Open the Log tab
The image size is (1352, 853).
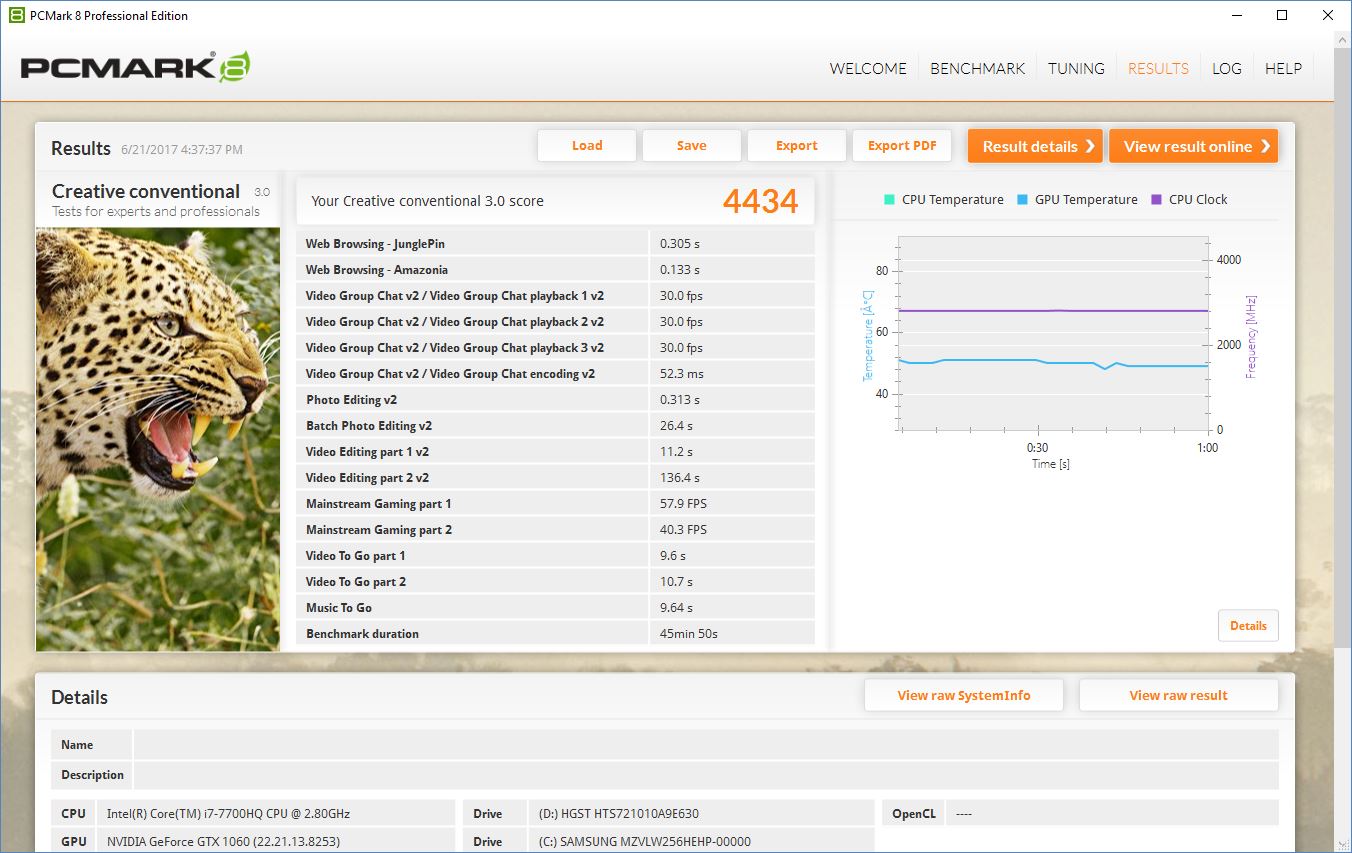(x=1226, y=69)
